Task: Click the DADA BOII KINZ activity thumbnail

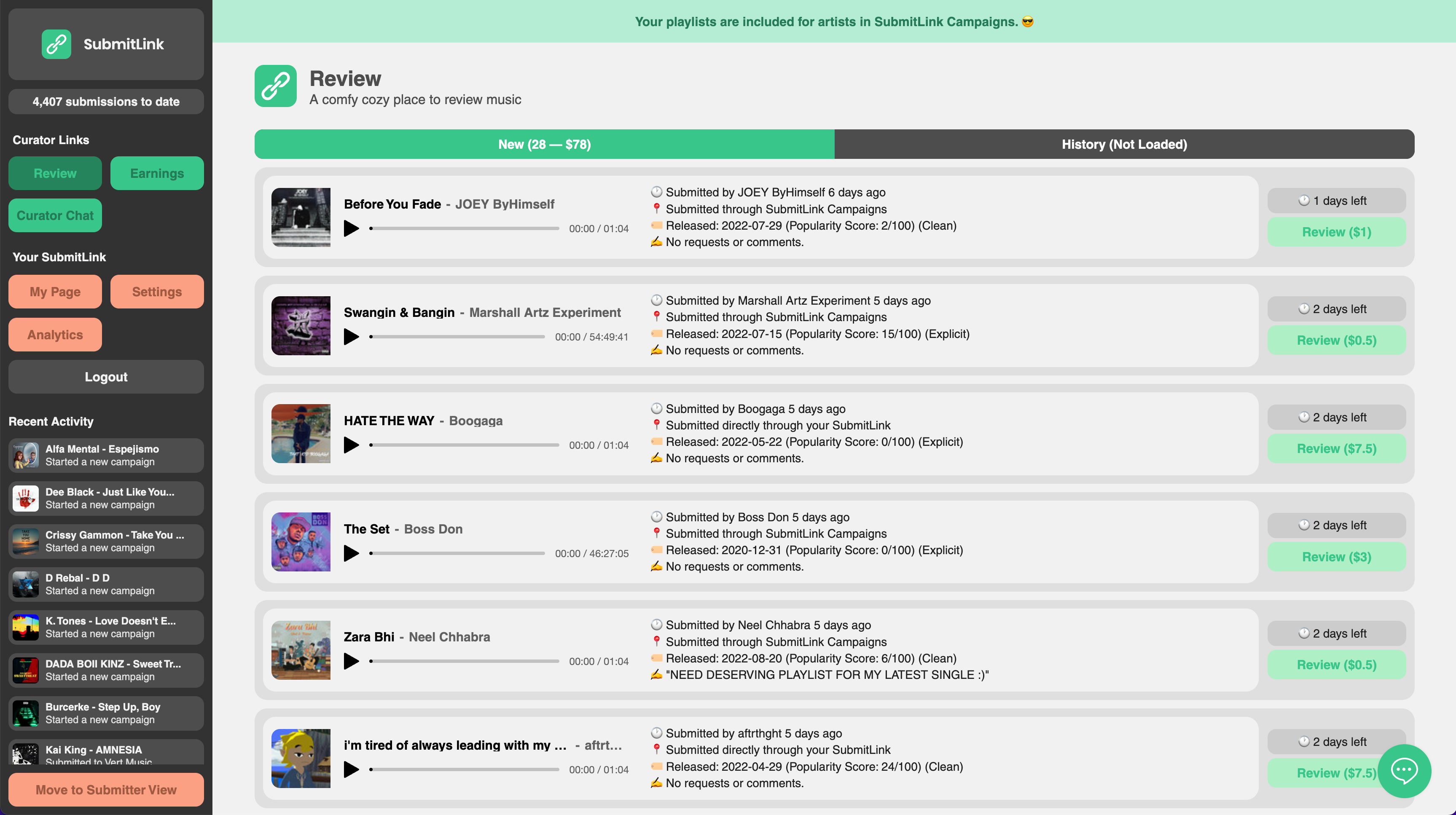Action: [x=26, y=670]
